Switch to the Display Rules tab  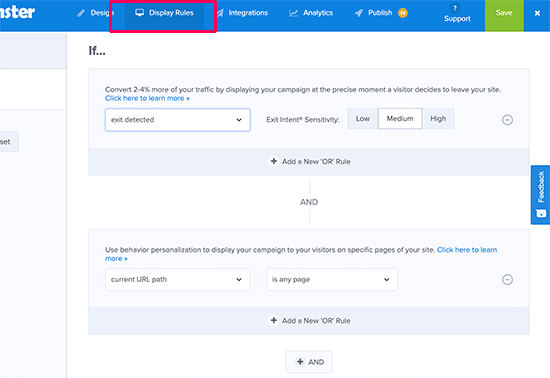164,13
